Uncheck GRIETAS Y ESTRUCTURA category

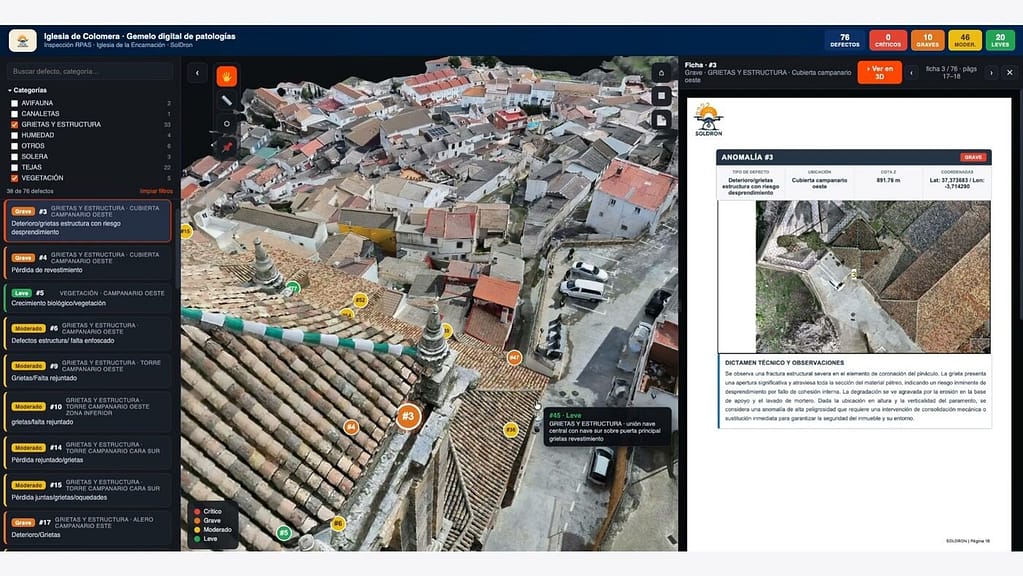point(14,125)
